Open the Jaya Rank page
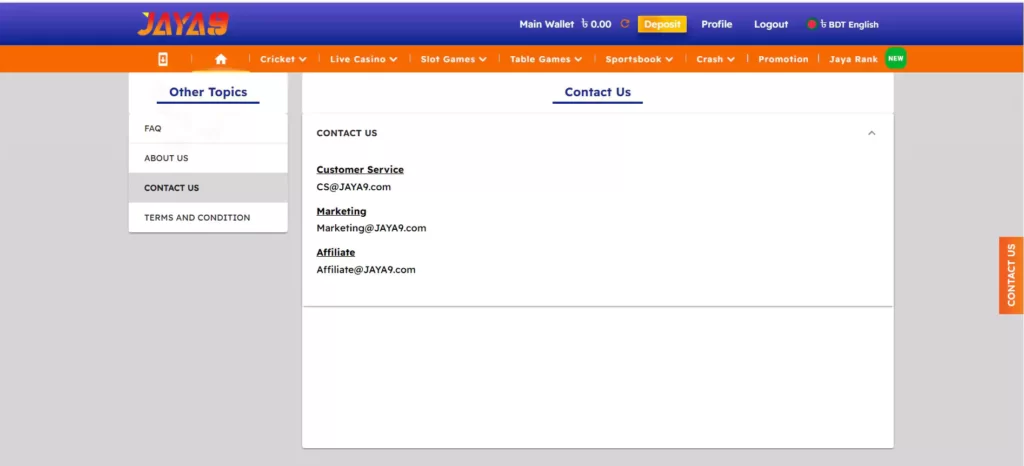Screen dimensions: 1024x466 click(x=854, y=59)
